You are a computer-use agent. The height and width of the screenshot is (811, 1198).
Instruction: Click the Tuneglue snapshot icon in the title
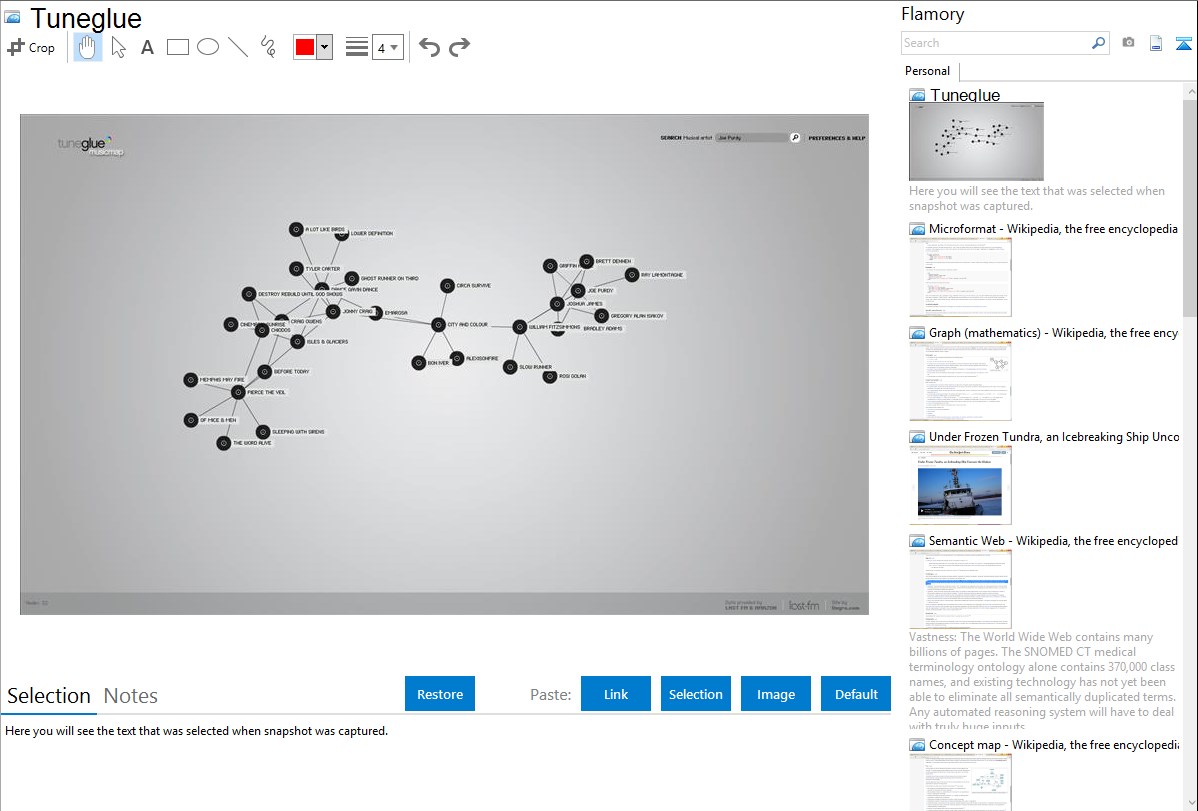(x=12, y=18)
